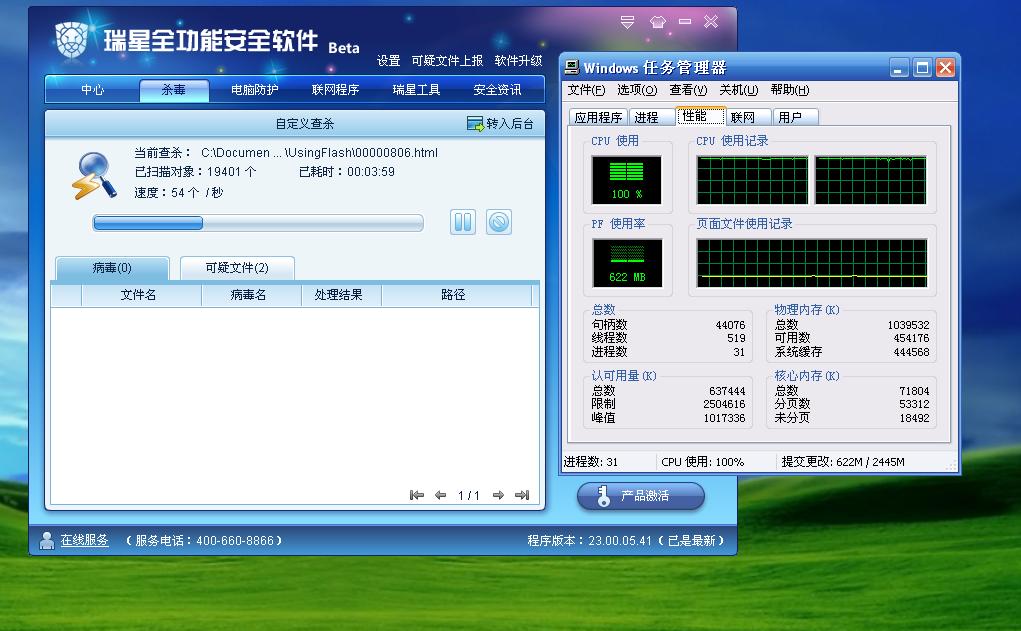Screen dimensions: 1021x631
Task: Stop the virus scan
Action: (x=499, y=222)
